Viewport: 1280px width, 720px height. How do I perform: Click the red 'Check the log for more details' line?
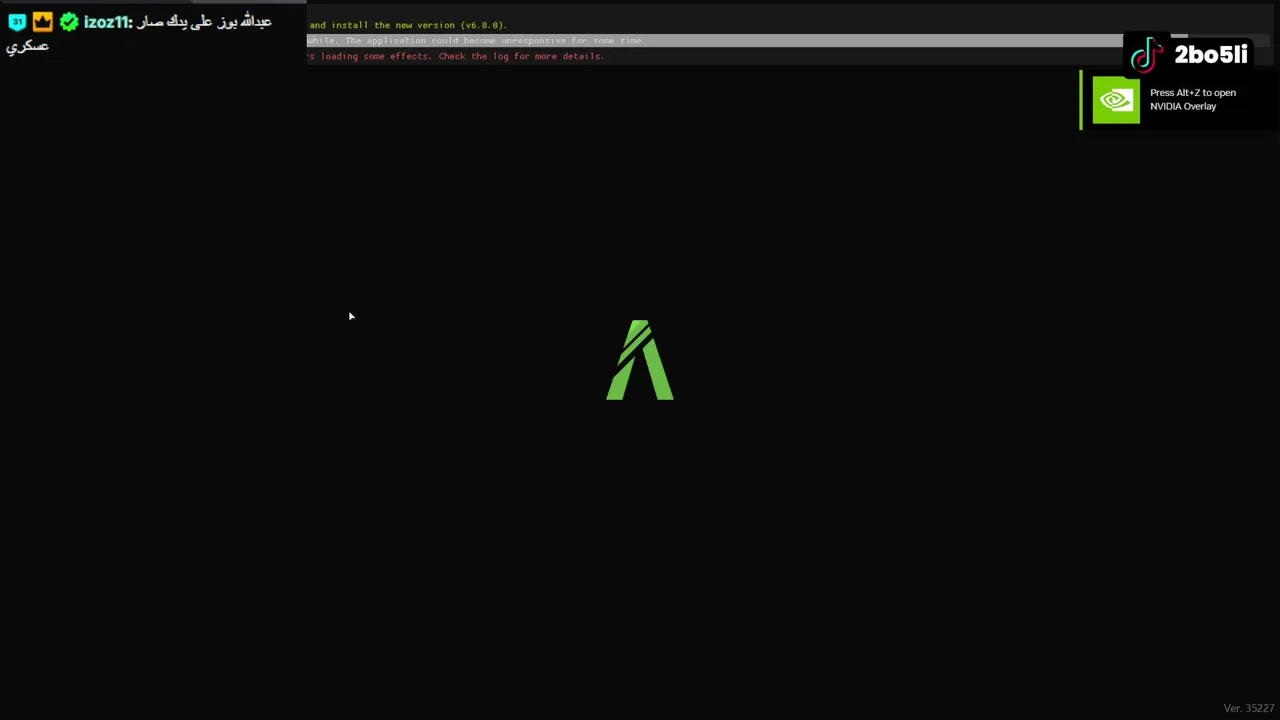pos(455,56)
